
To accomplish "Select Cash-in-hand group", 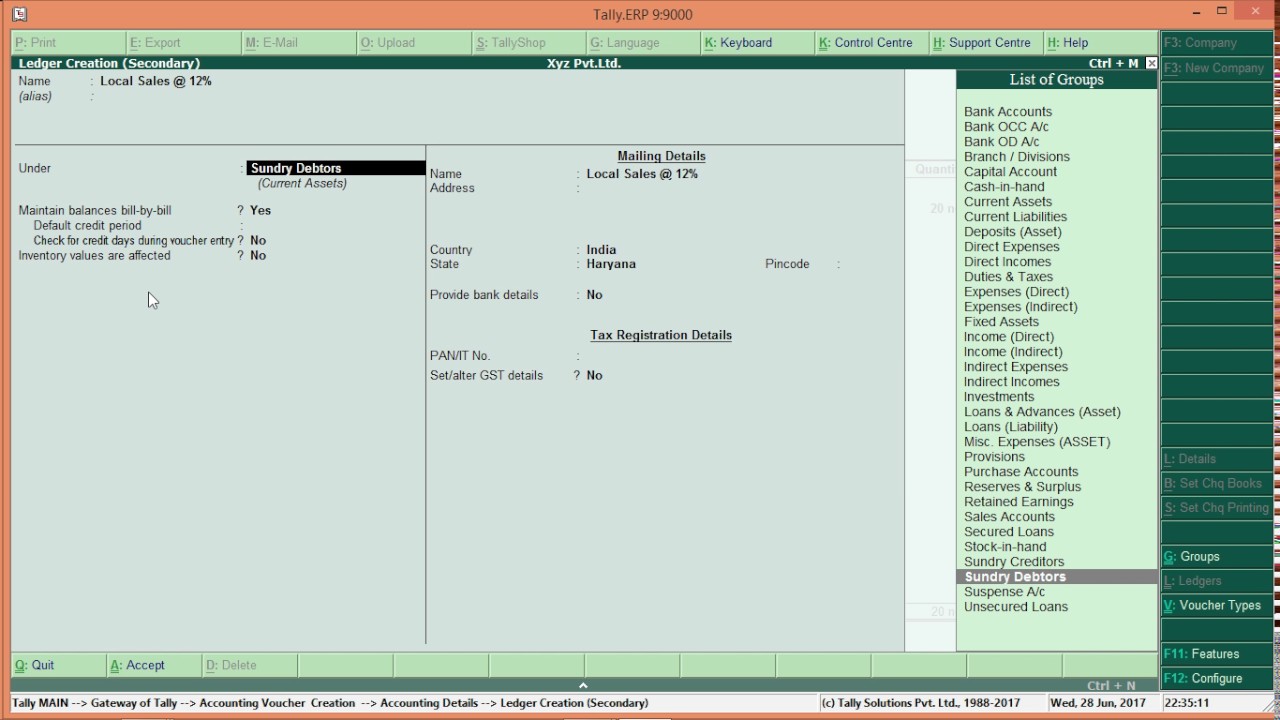I will tap(1004, 187).
